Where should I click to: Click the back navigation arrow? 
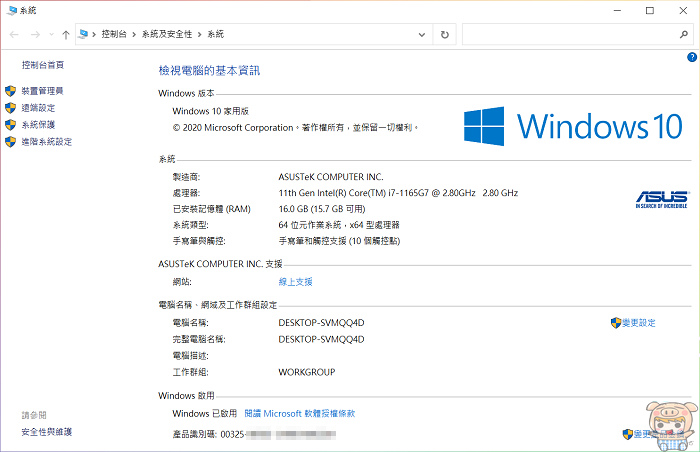pos(14,34)
